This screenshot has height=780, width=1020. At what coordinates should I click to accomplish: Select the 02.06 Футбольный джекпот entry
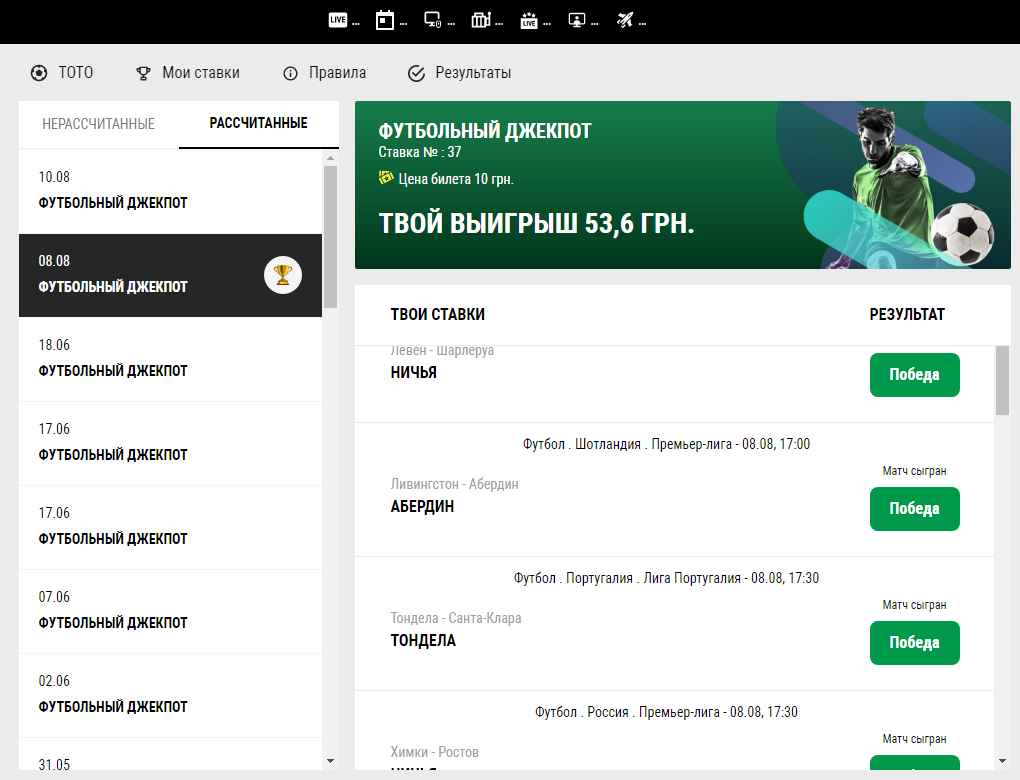pyautogui.click(x=170, y=695)
